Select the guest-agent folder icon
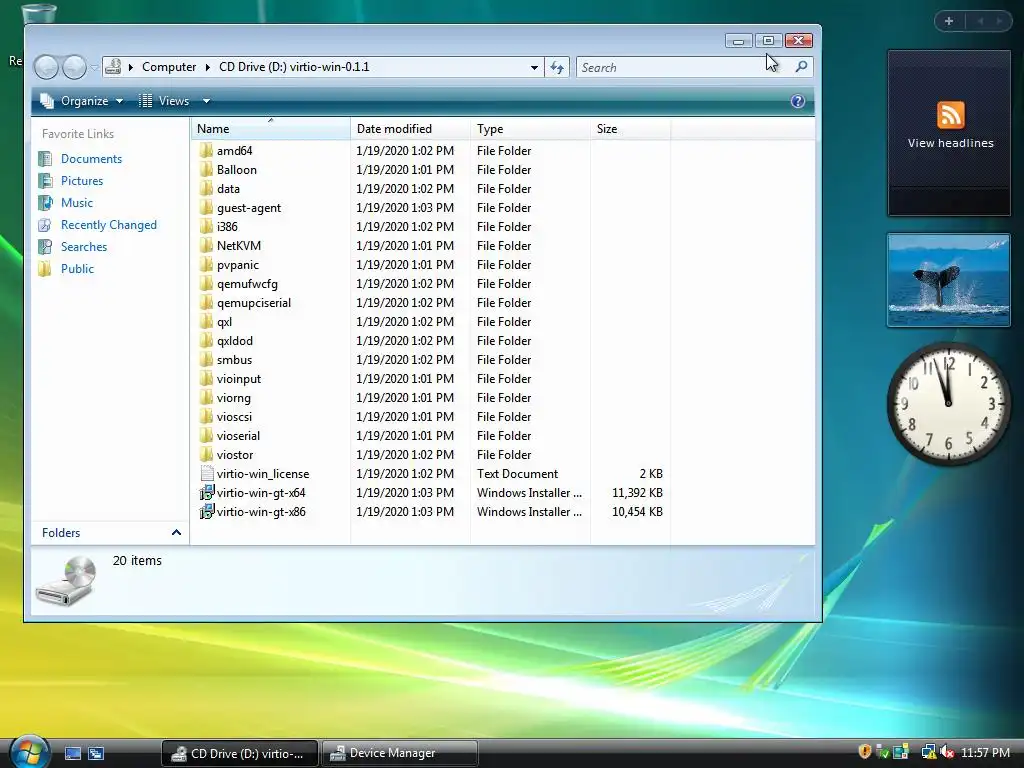1024x768 pixels. click(206, 208)
